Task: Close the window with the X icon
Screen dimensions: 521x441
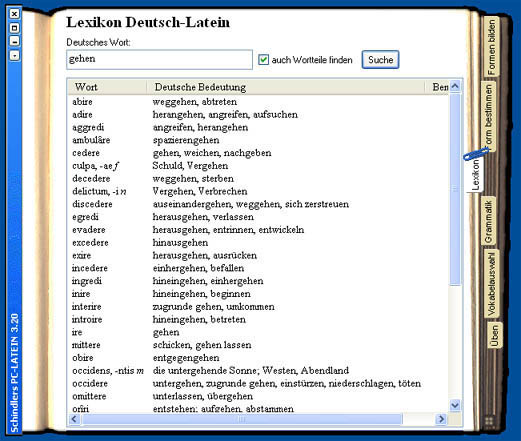Action: coord(14,14)
